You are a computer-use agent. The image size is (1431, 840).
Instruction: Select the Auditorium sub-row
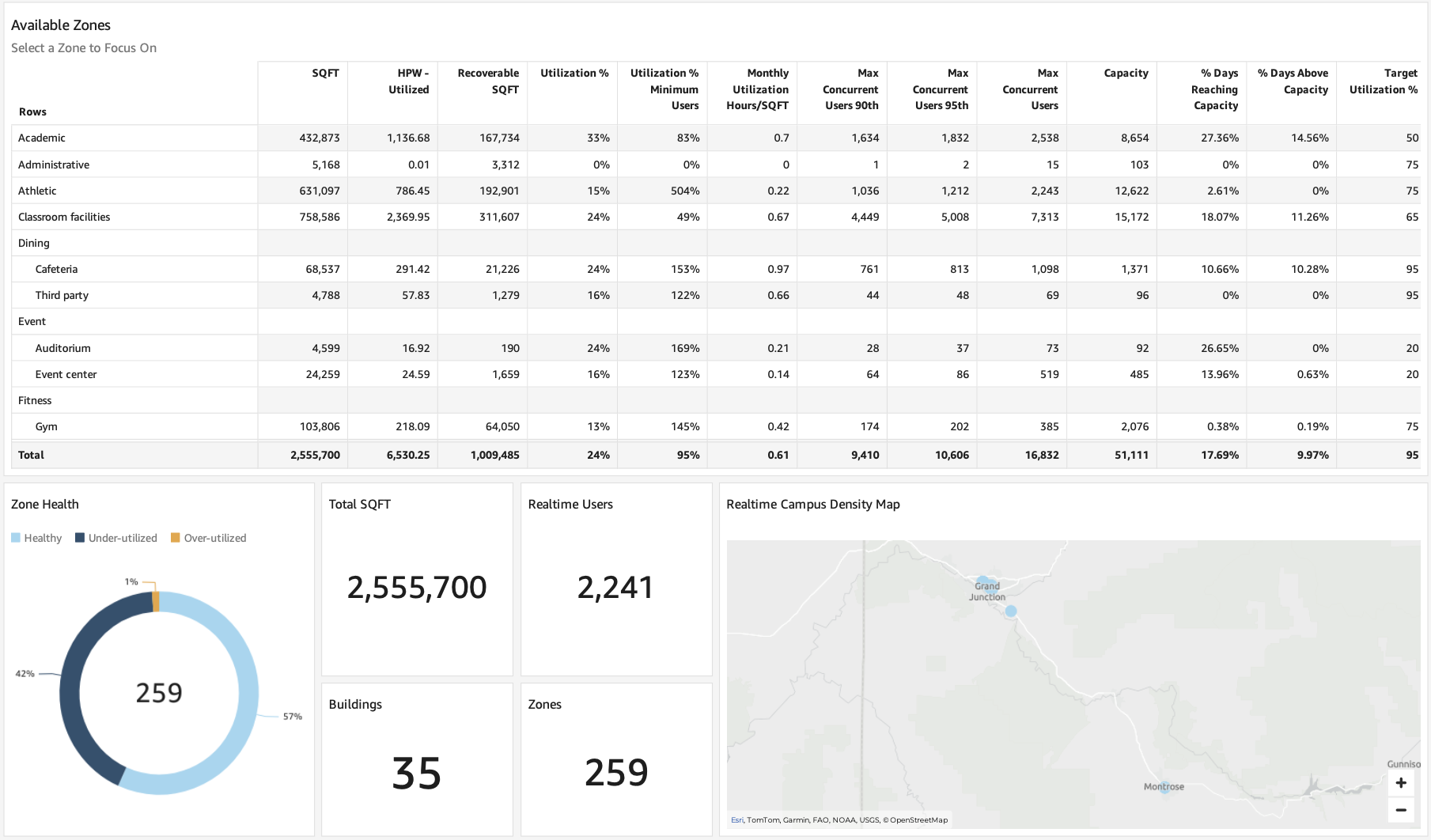tap(716, 348)
